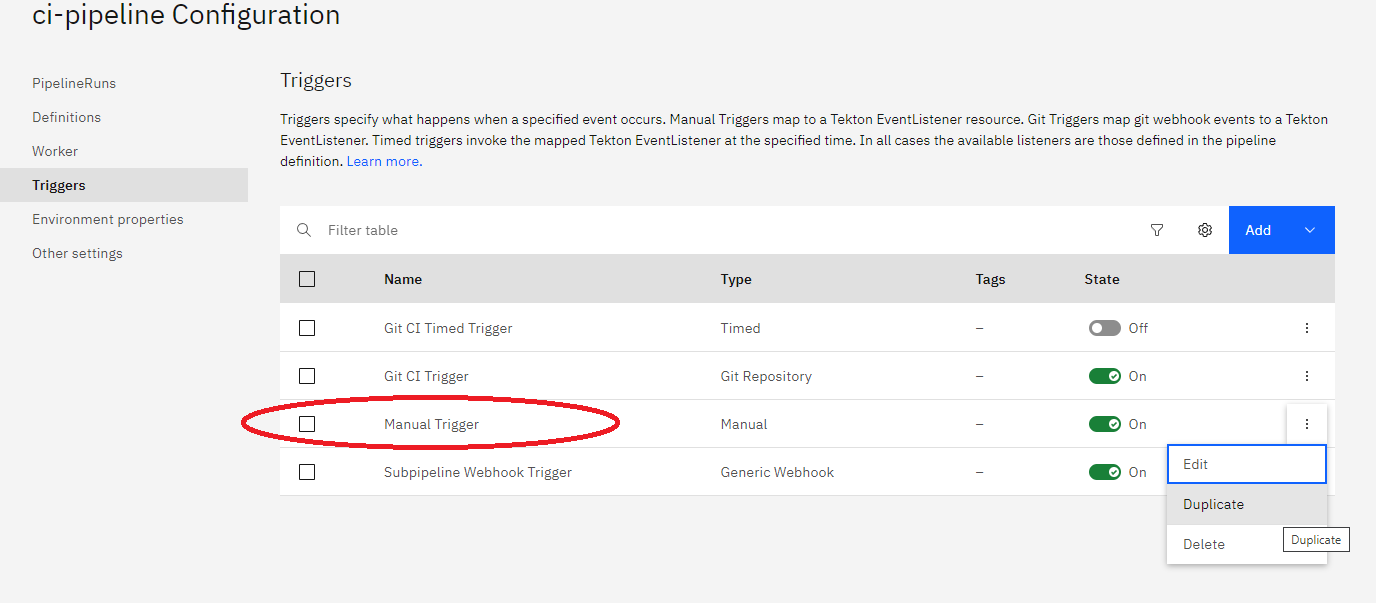Click the filter funnel icon
1376x604 pixels.
pos(1157,230)
